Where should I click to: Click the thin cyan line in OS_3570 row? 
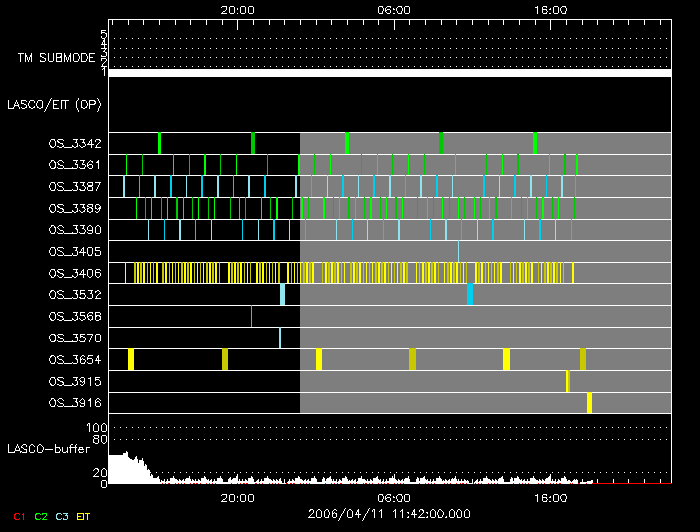click(280, 337)
